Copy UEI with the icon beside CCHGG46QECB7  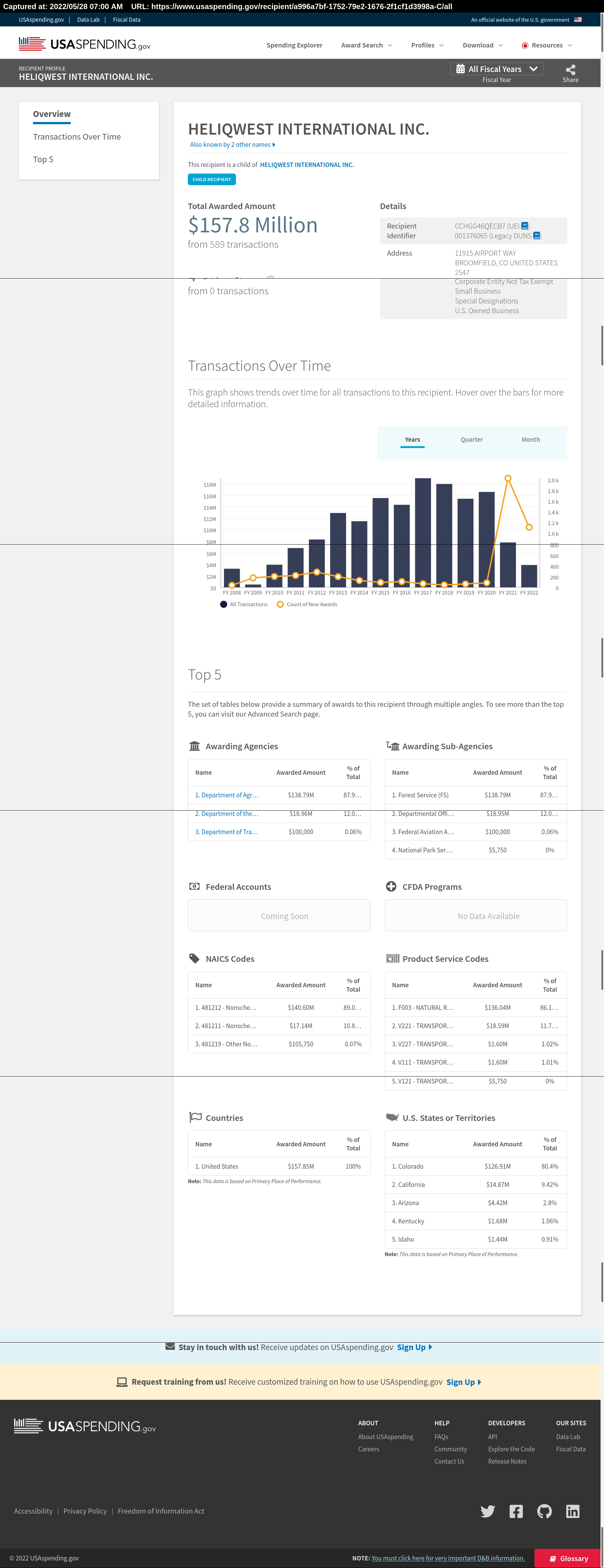pyautogui.click(x=525, y=226)
